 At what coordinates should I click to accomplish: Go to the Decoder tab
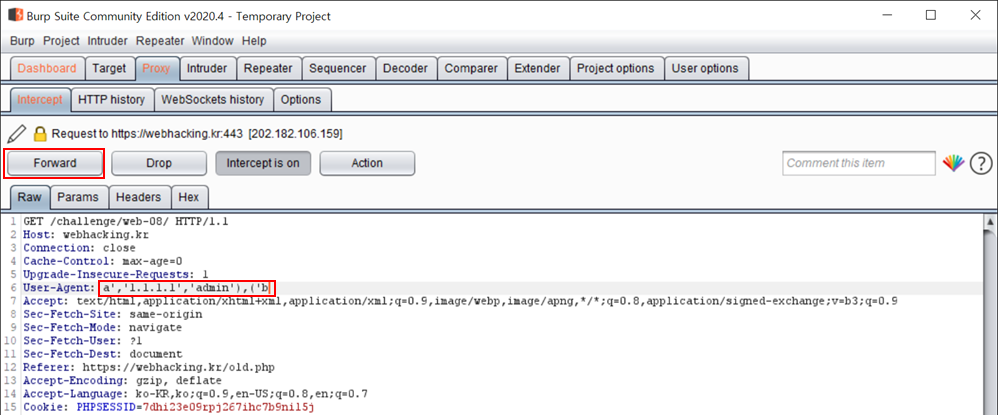click(x=405, y=69)
